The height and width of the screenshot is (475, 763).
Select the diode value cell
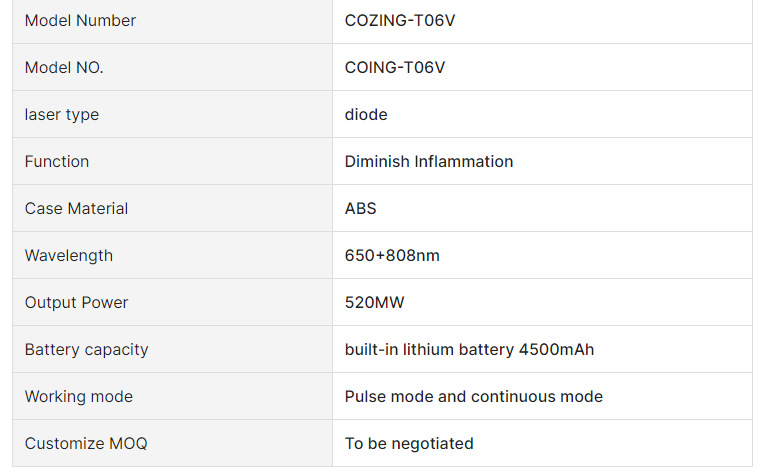(x=366, y=115)
